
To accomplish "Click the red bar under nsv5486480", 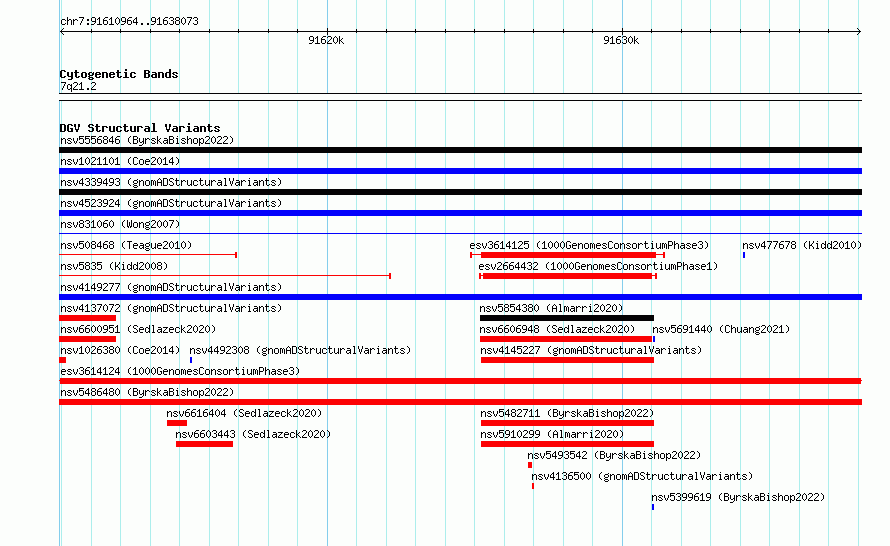I will [460, 402].
